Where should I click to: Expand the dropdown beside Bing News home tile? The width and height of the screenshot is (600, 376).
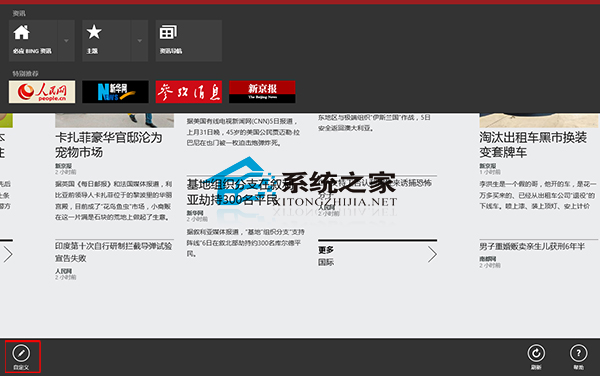click(66, 41)
